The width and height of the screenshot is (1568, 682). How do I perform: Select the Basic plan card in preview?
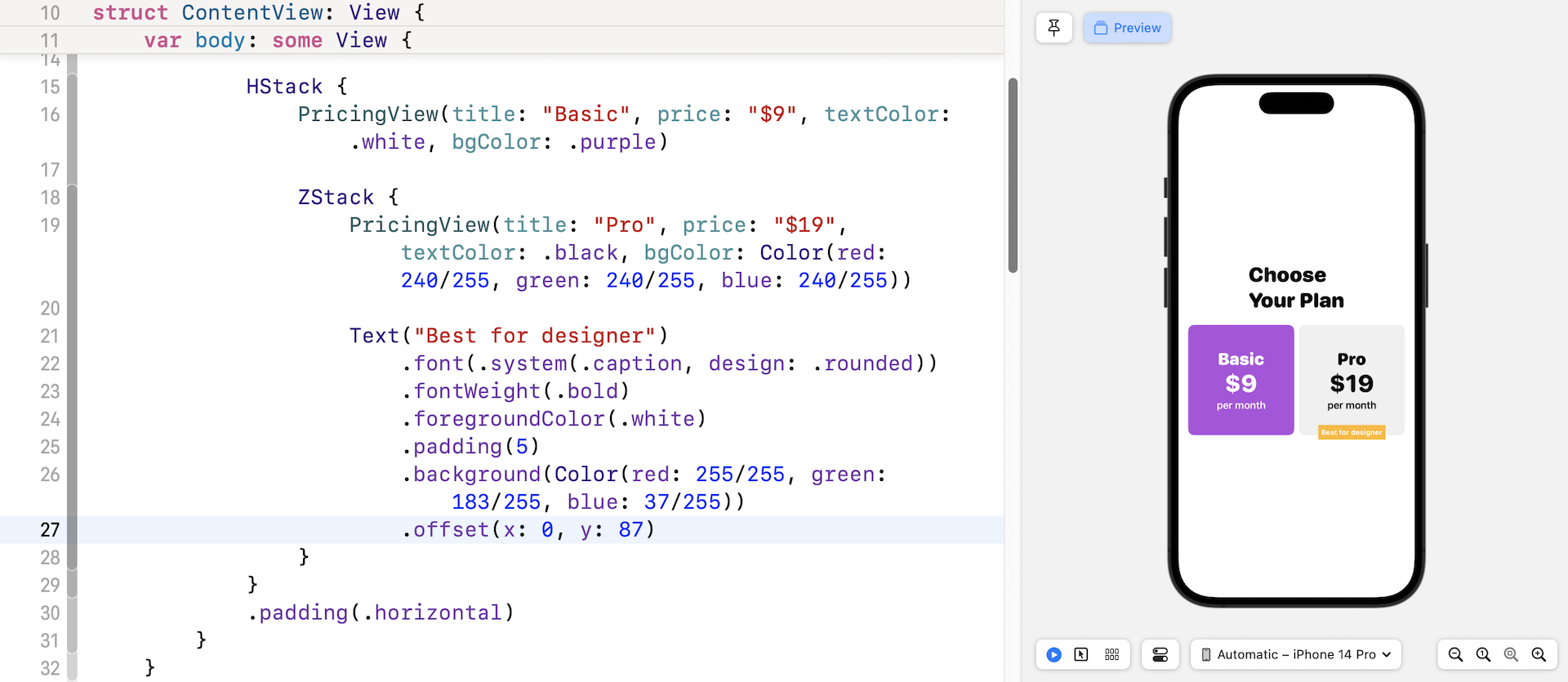[1241, 380]
